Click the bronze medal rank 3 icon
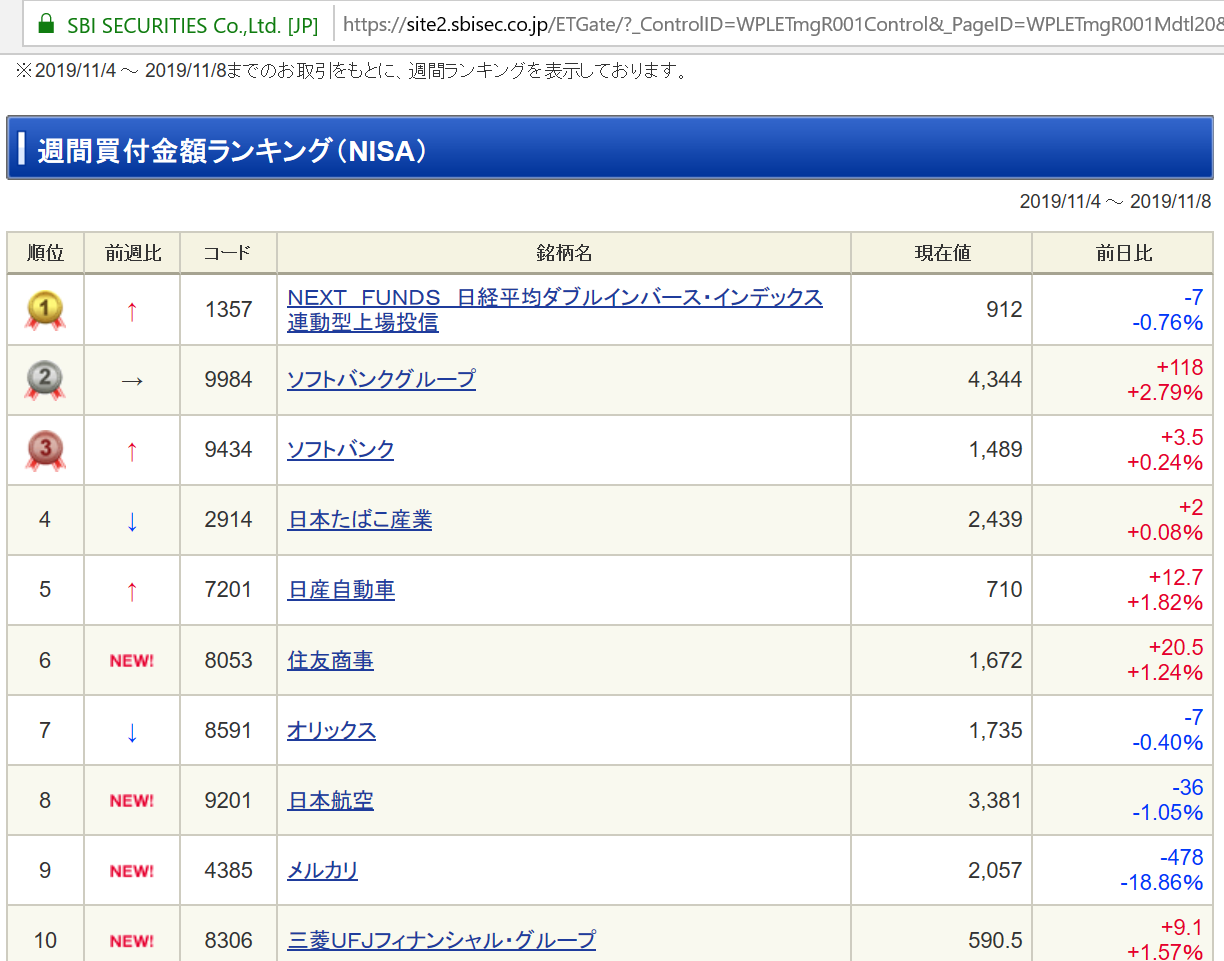 (45, 450)
